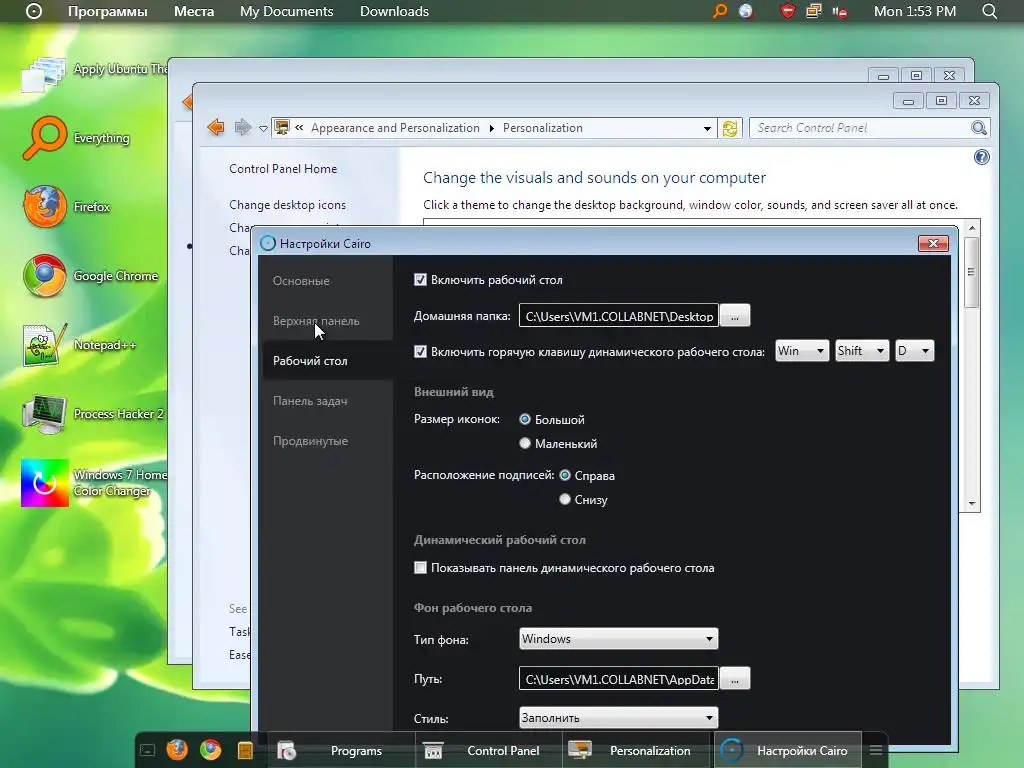Click theme list scrollbar thumb
The image size is (1024, 768).
point(972,272)
